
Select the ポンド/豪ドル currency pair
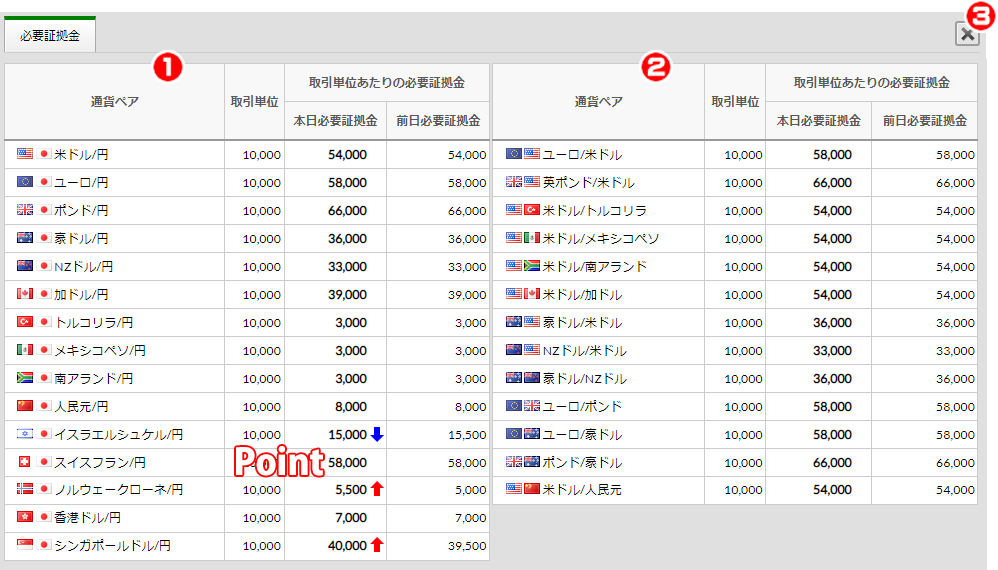tap(582, 462)
